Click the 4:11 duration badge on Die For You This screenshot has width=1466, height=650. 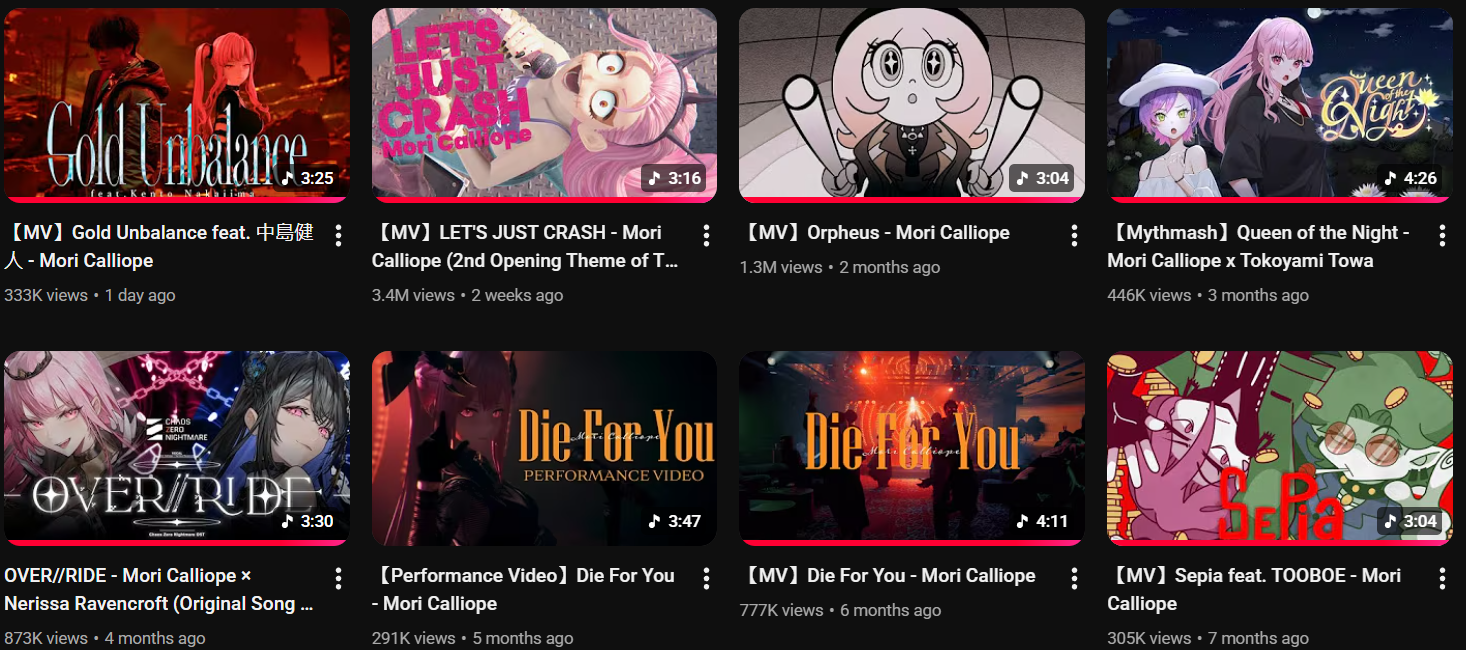[x=1042, y=521]
